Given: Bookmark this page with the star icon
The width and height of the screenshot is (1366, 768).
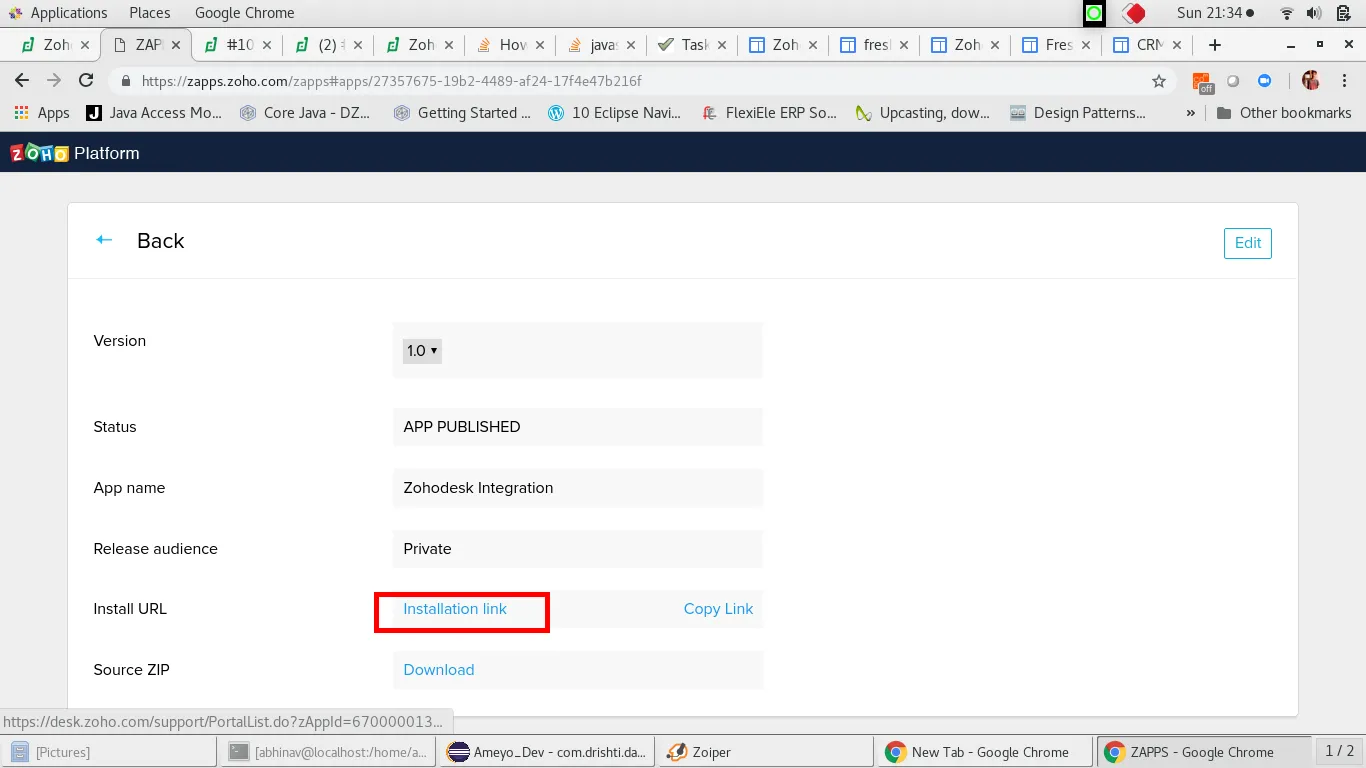Looking at the screenshot, I should [1159, 81].
